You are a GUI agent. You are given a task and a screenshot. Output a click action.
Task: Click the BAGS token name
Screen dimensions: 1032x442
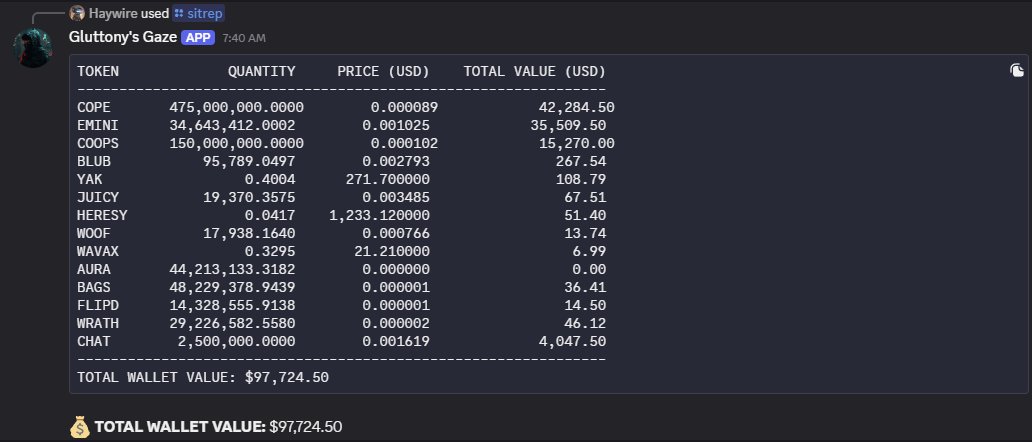click(93, 287)
